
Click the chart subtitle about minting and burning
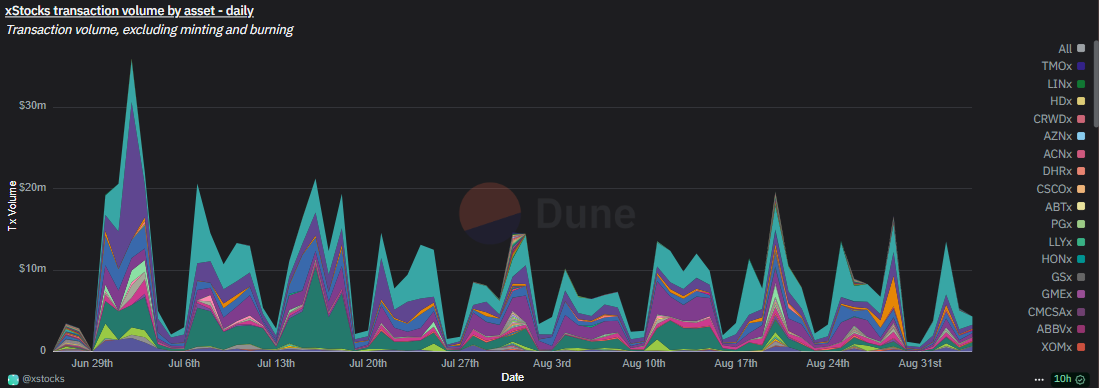149,30
